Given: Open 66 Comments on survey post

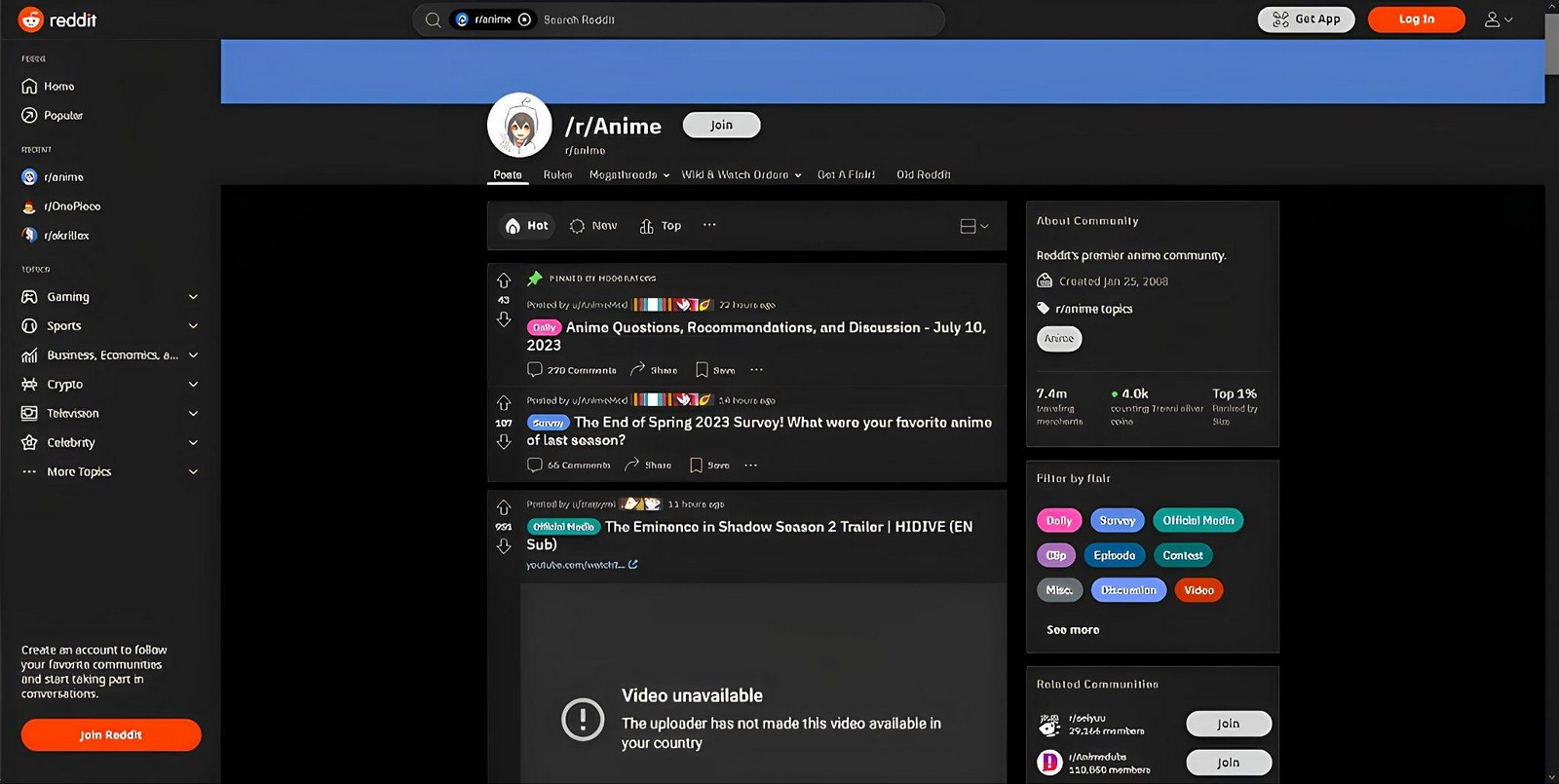Looking at the screenshot, I should tap(569, 466).
